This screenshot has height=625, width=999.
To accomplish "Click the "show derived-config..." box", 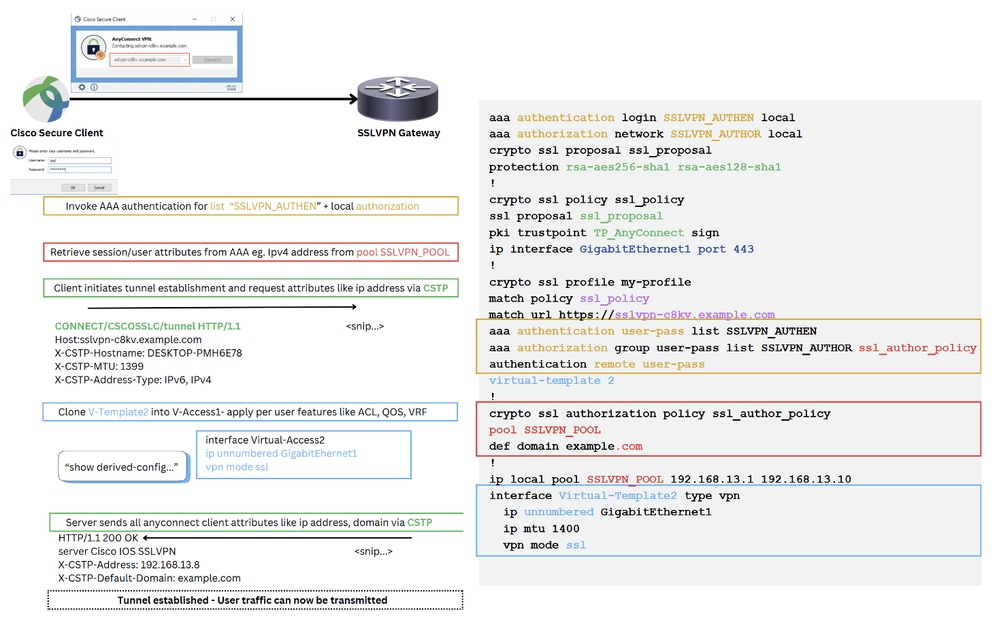I will pos(123,467).
